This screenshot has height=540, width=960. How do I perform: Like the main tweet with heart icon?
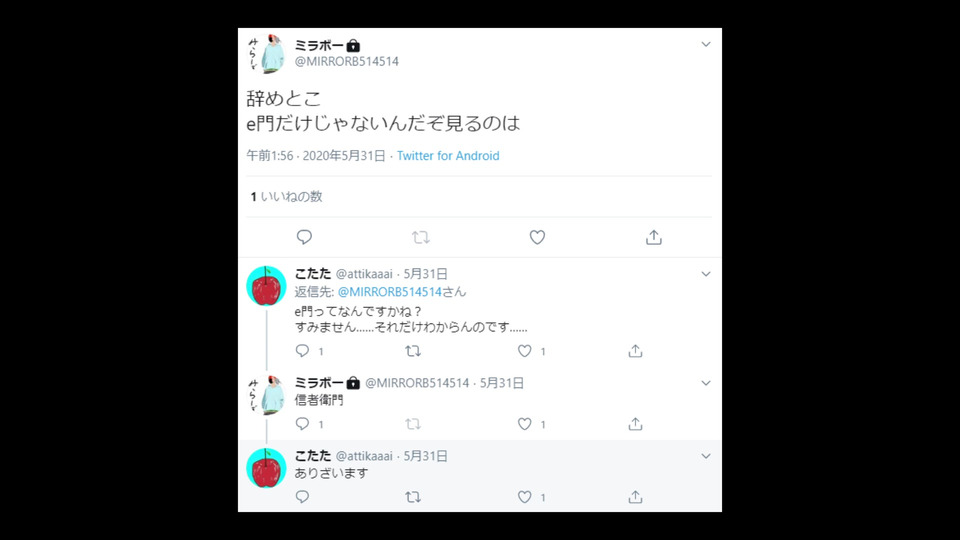tap(537, 237)
